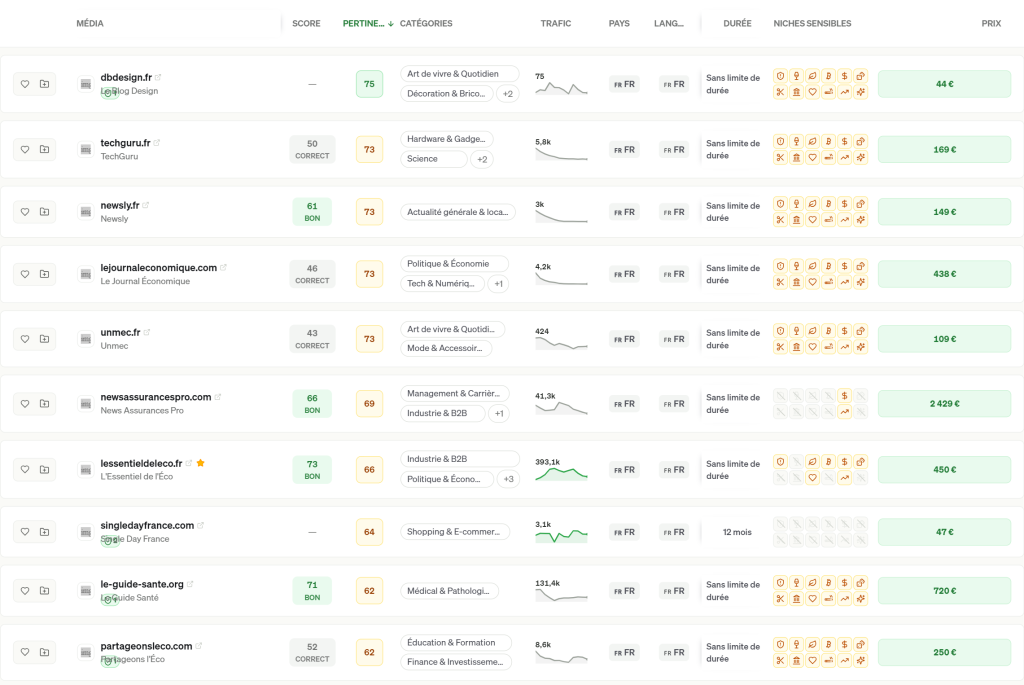Click the Niches sensibles column header
The image size is (1024, 685).
812,24
